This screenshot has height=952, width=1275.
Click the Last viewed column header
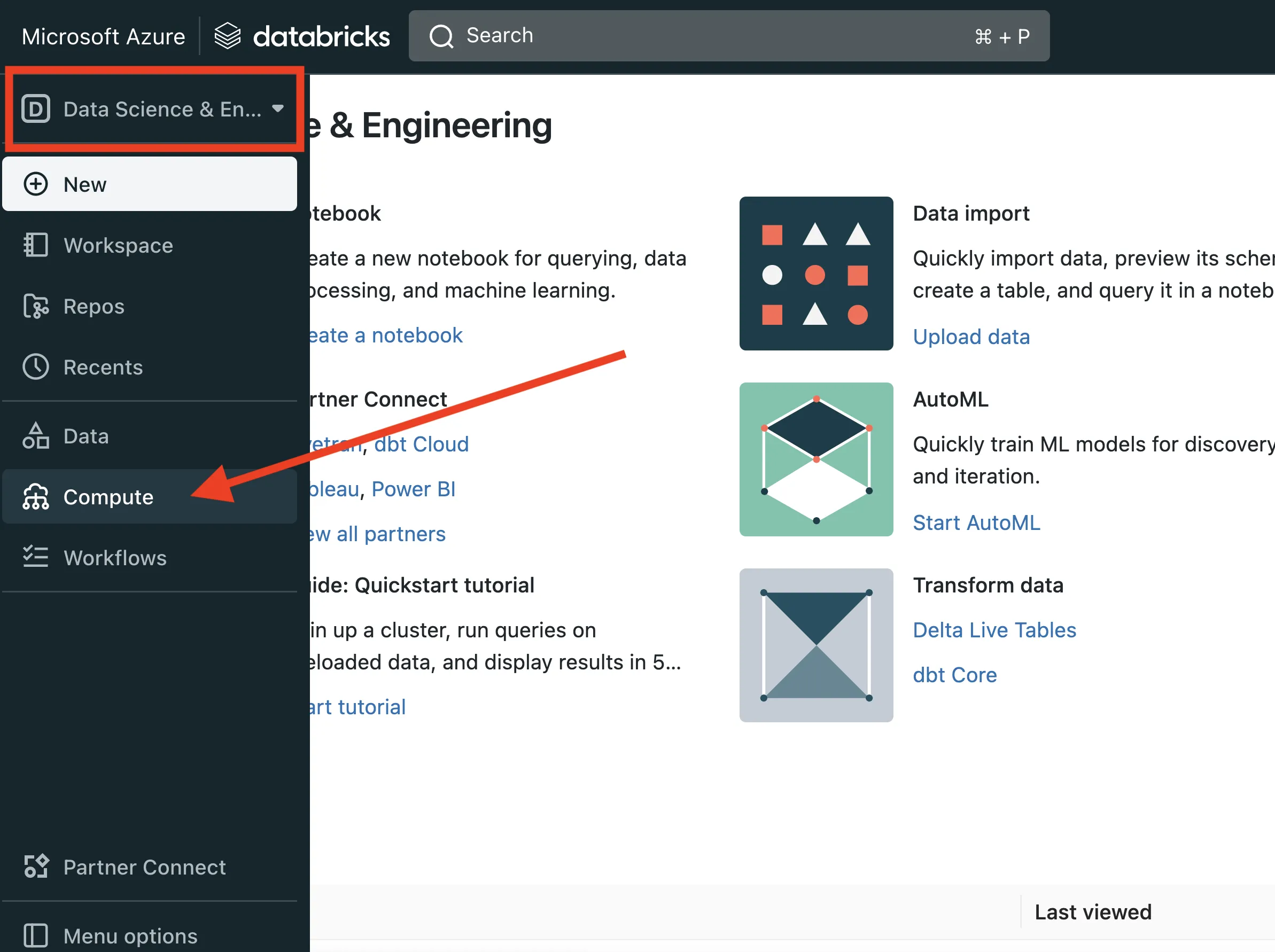pos(1093,912)
